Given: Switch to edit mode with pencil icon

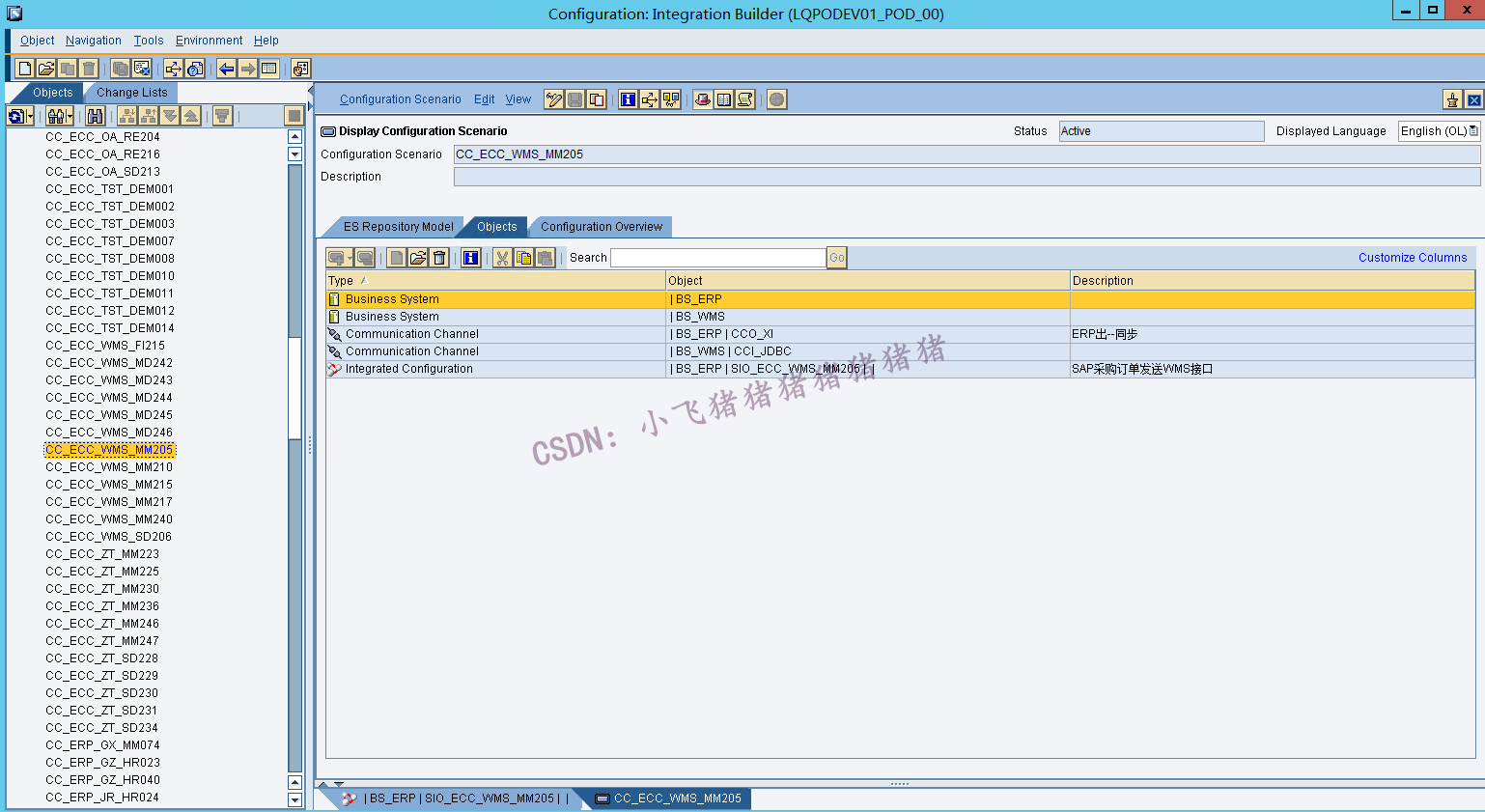Looking at the screenshot, I should (x=554, y=99).
